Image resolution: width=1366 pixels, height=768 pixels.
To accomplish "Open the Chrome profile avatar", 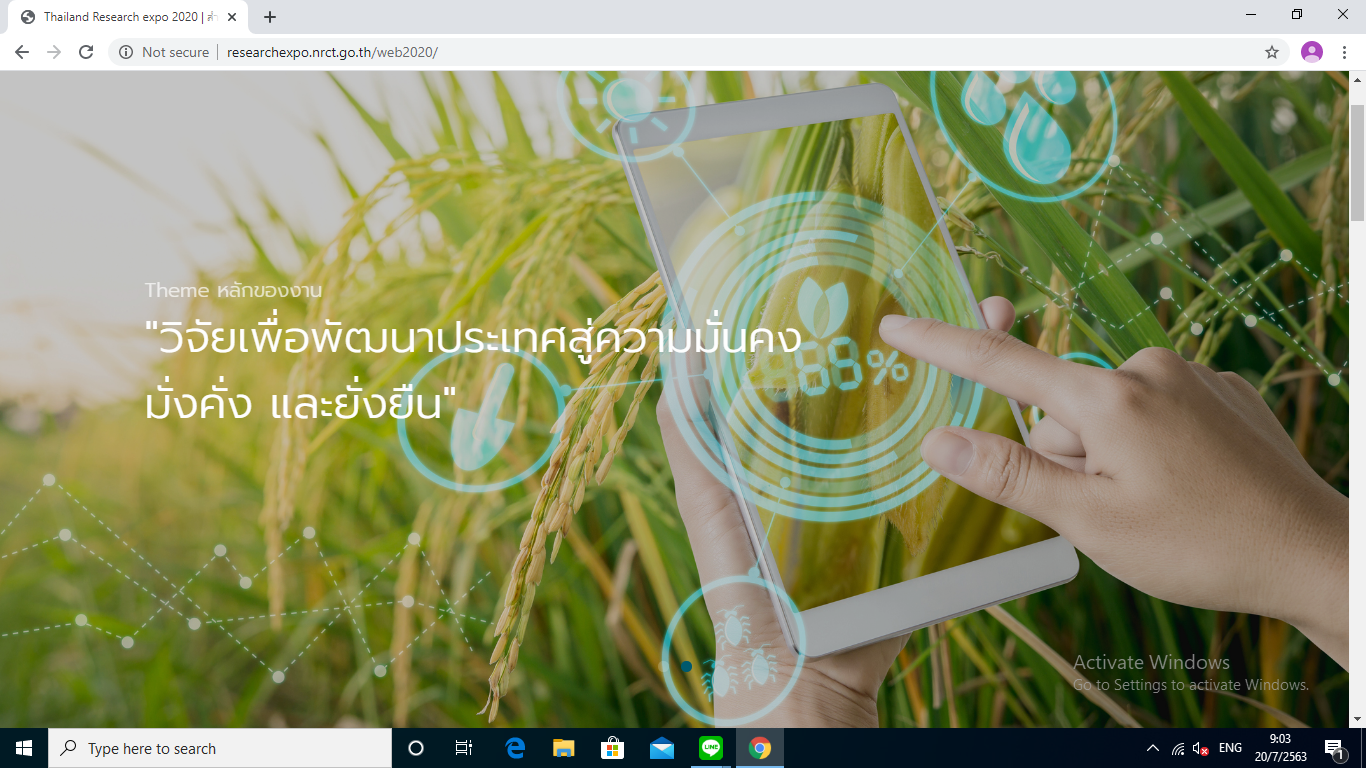I will pyautogui.click(x=1312, y=52).
